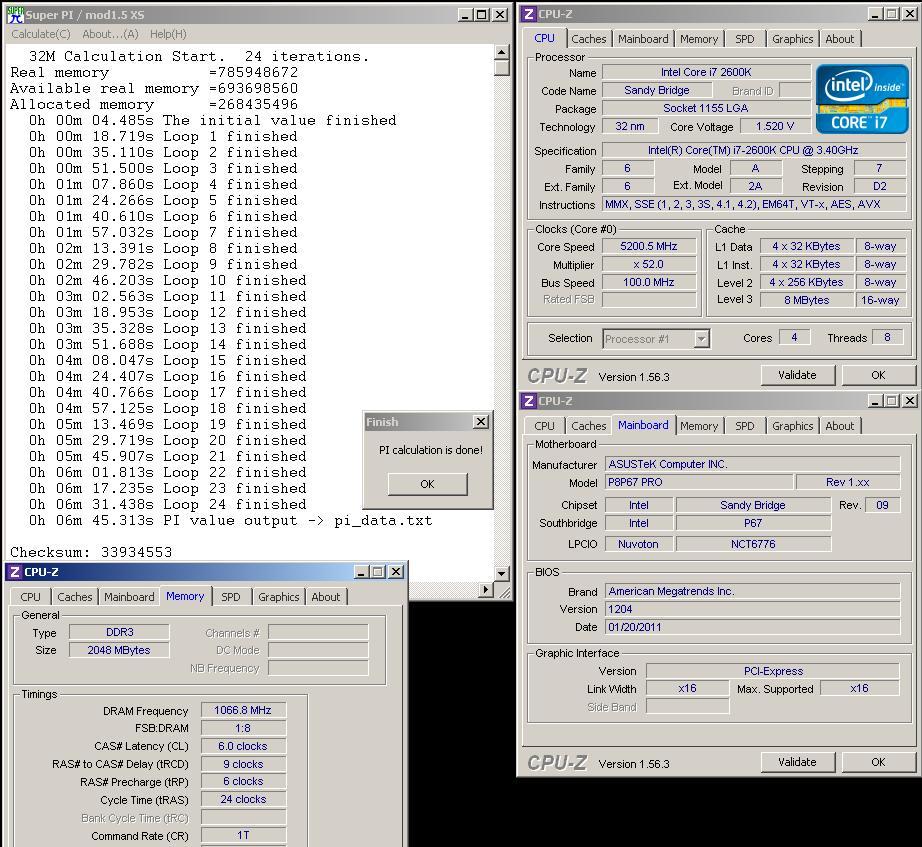
Task: Click OK in the CPU-Z CPU window
Action: coord(878,375)
